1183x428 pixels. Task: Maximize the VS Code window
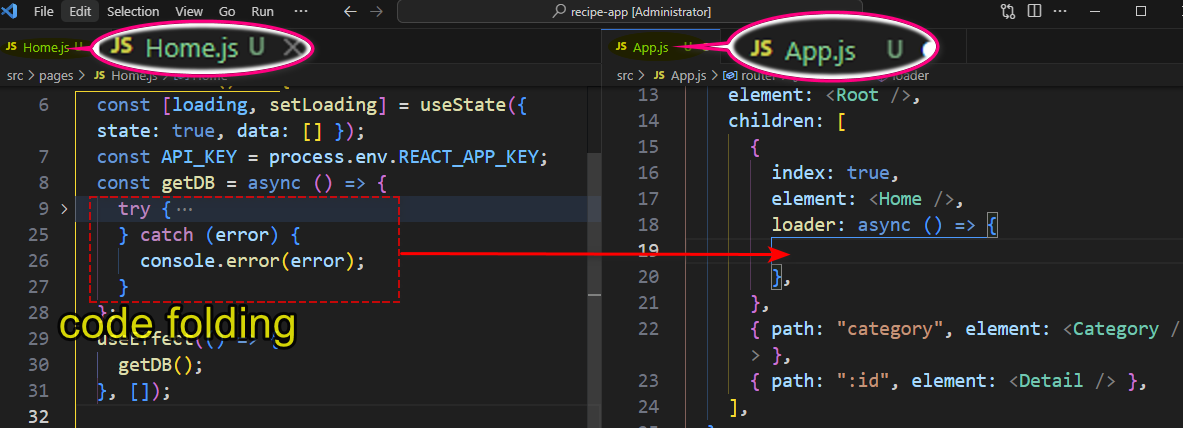point(1141,12)
